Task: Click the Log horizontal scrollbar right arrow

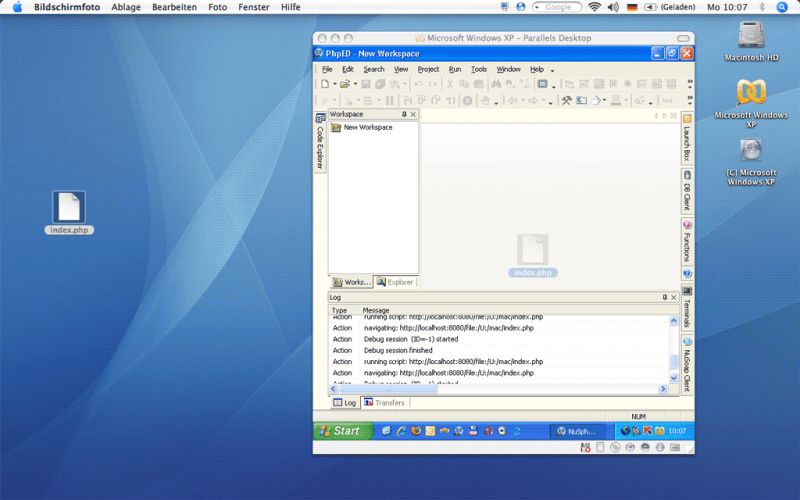Action: click(x=663, y=389)
